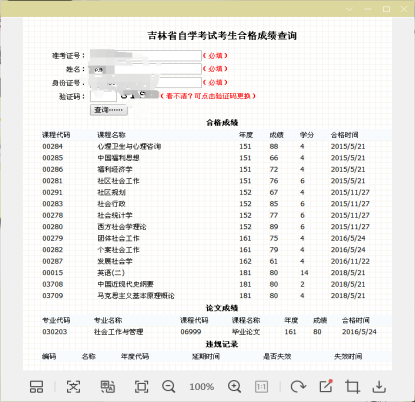Select course name 社会统计学
The image size is (415, 402).
pos(115,215)
